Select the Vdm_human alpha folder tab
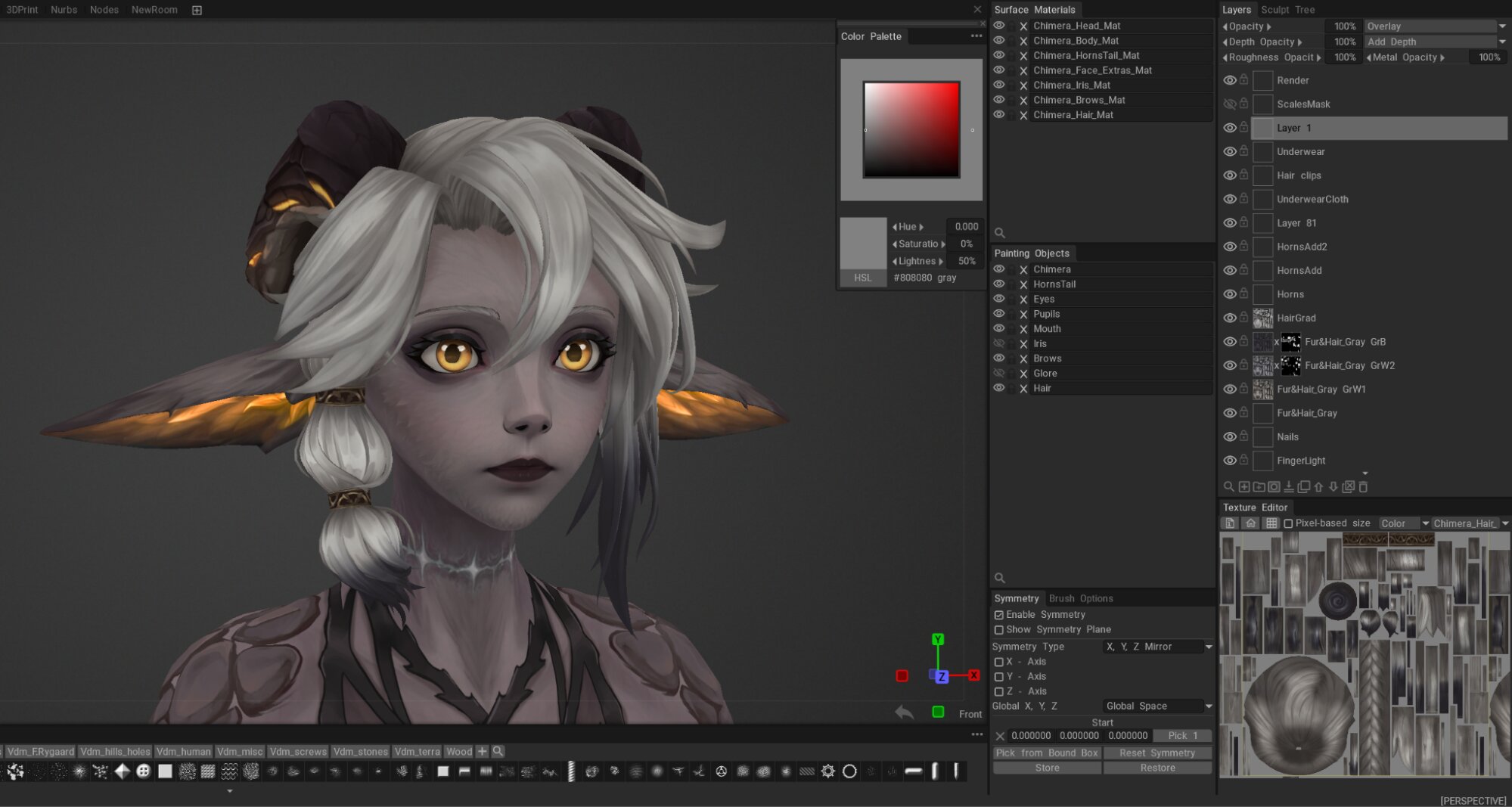The height and width of the screenshot is (807, 1512). [x=184, y=751]
